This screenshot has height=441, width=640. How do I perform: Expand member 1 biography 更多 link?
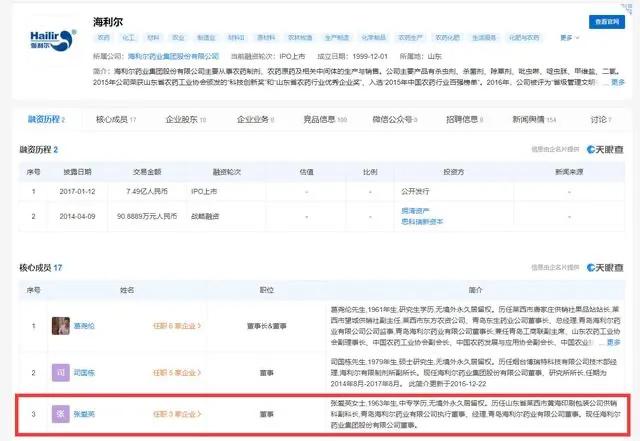click(x=613, y=342)
